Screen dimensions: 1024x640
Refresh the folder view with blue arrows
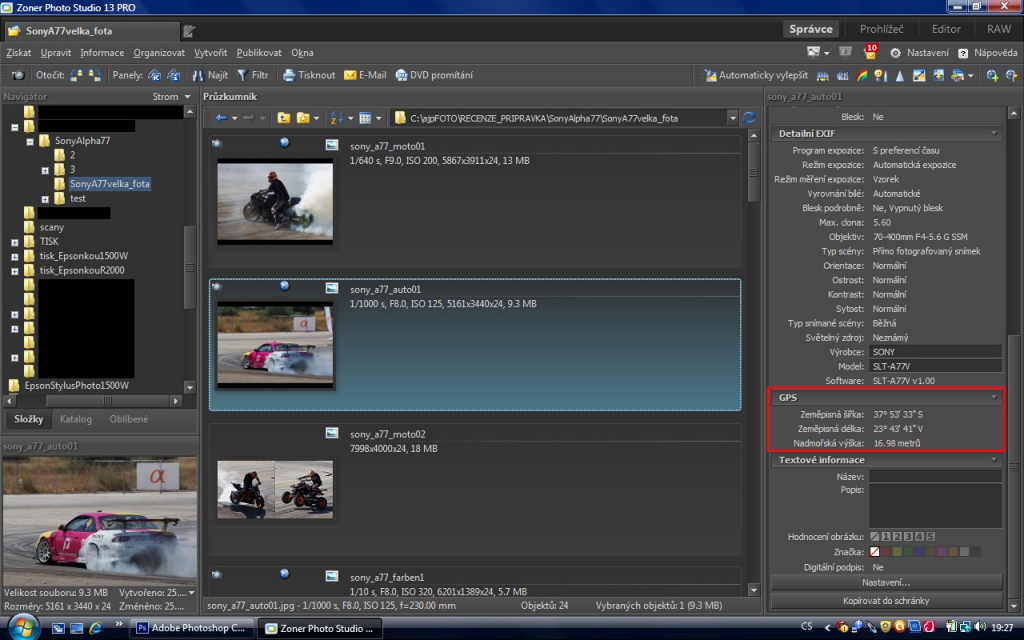coord(749,118)
